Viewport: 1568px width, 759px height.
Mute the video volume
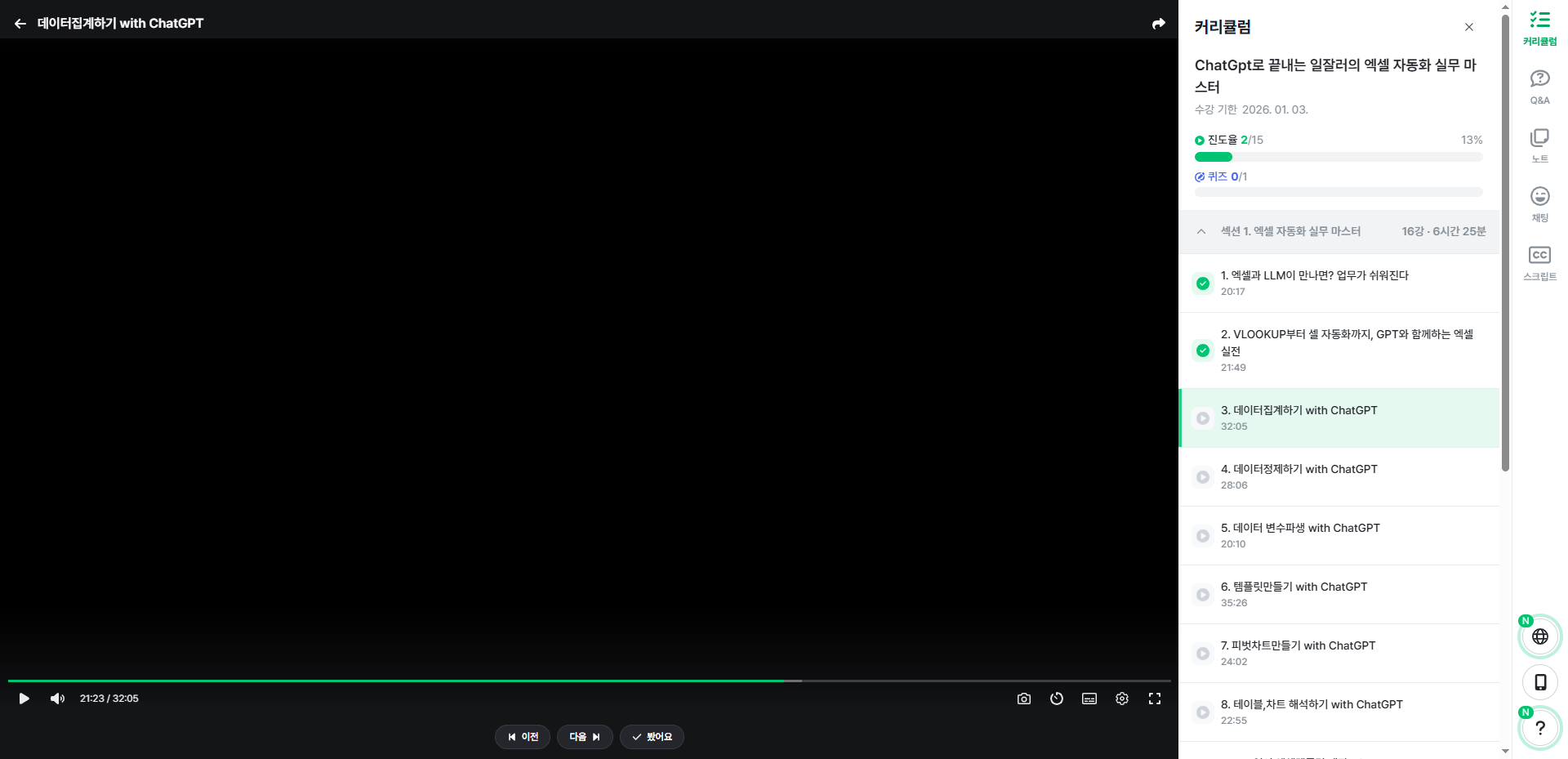point(56,699)
